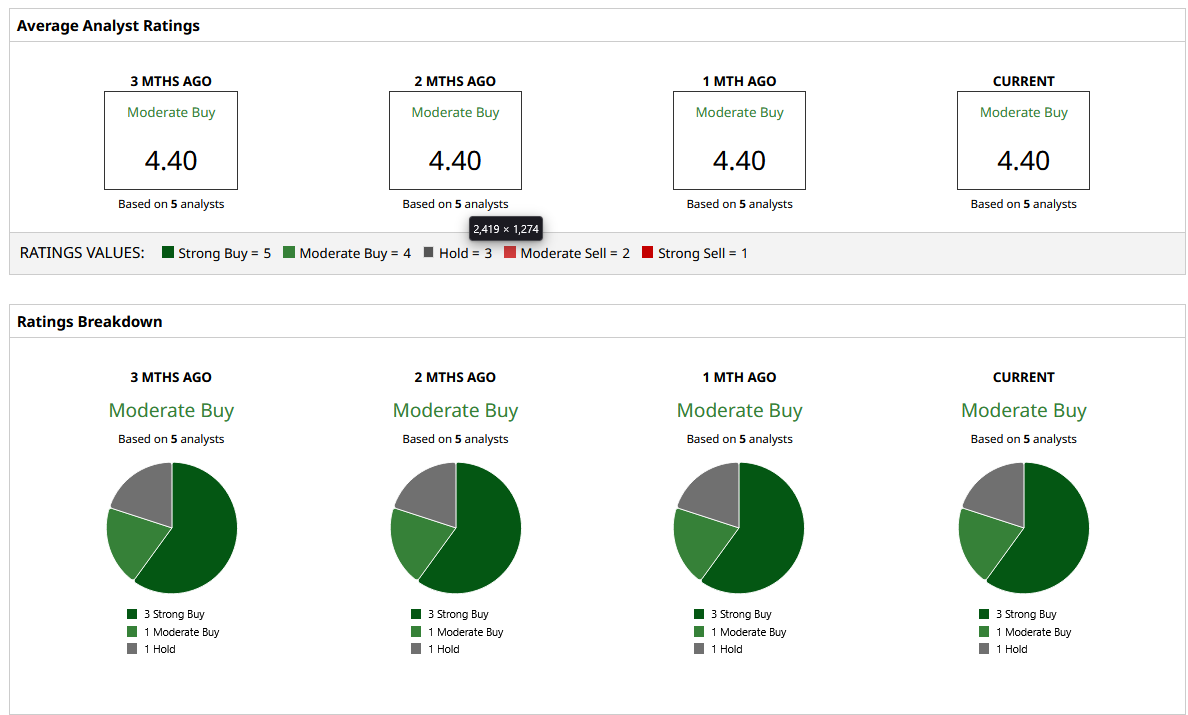Click large Moderate Buy title under breakdown 2 MTHS AGO
1188x715 pixels.
[x=455, y=411]
